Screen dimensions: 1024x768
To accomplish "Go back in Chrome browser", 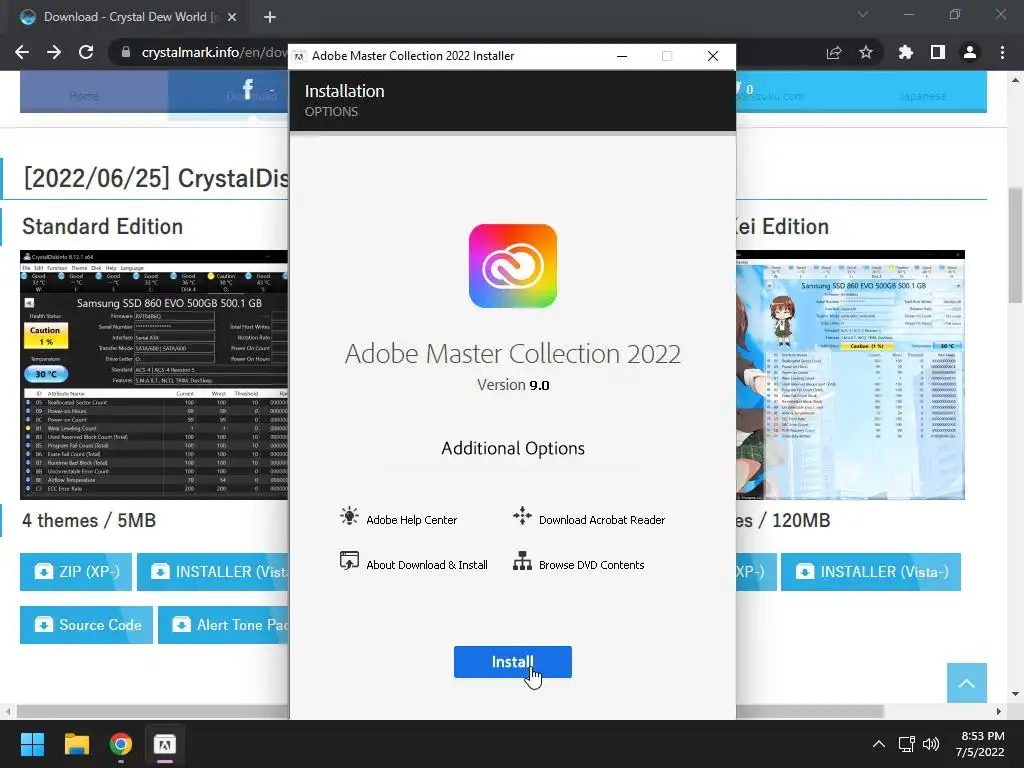I will [22, 52].
